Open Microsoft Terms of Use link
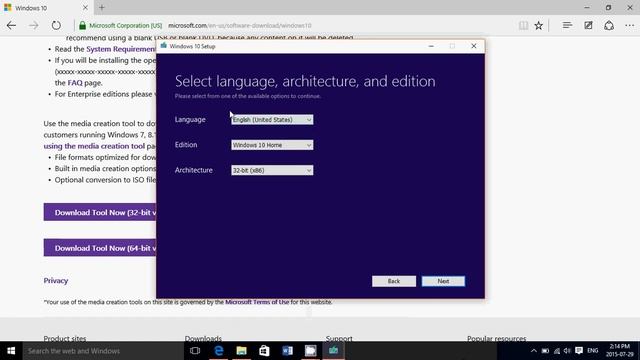The height and width of the screenshot is (360, 640). [x=257, y=302]
